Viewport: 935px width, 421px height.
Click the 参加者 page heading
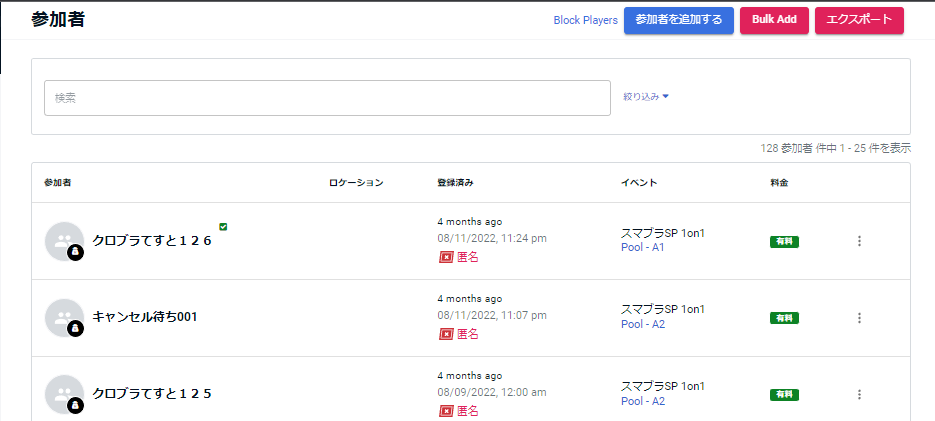pyautogui.click(x=58, y=19)
